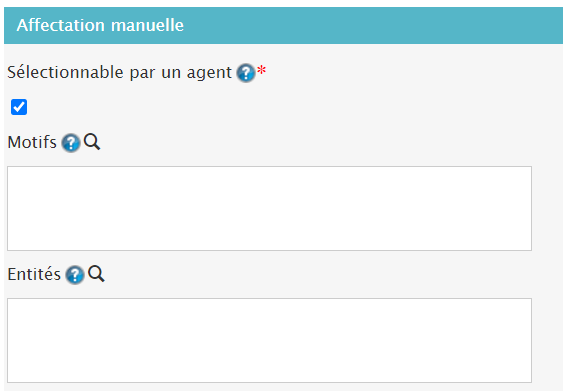Show the Entités help question mark
This screenshot has height=391, width=563.
coord(75,275)
